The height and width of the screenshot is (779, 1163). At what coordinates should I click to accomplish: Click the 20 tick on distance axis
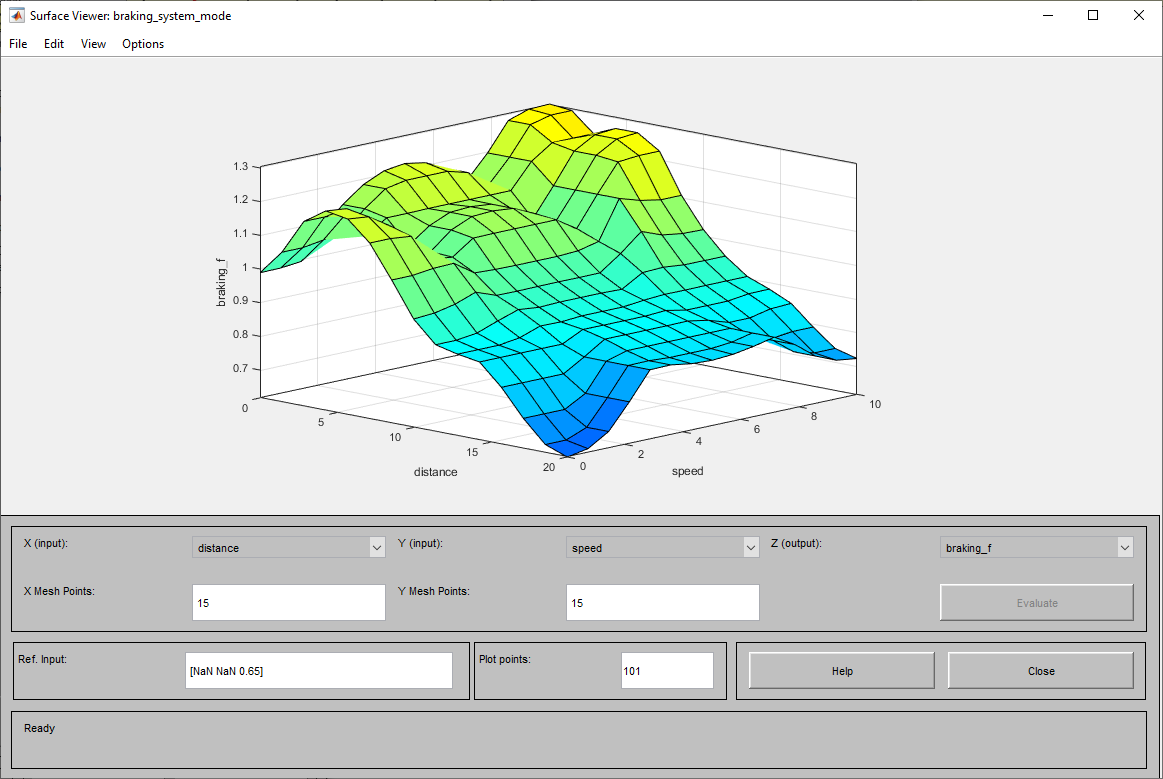coord(549,467)
